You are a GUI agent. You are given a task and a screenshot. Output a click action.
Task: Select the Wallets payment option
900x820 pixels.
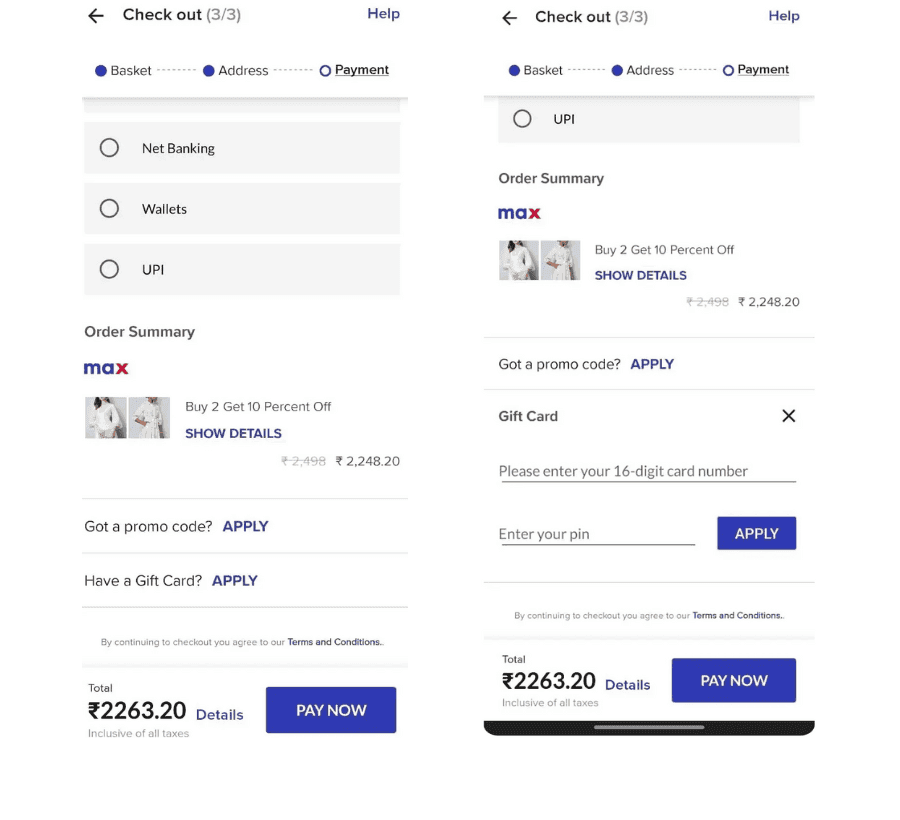[x=242, y=208]
